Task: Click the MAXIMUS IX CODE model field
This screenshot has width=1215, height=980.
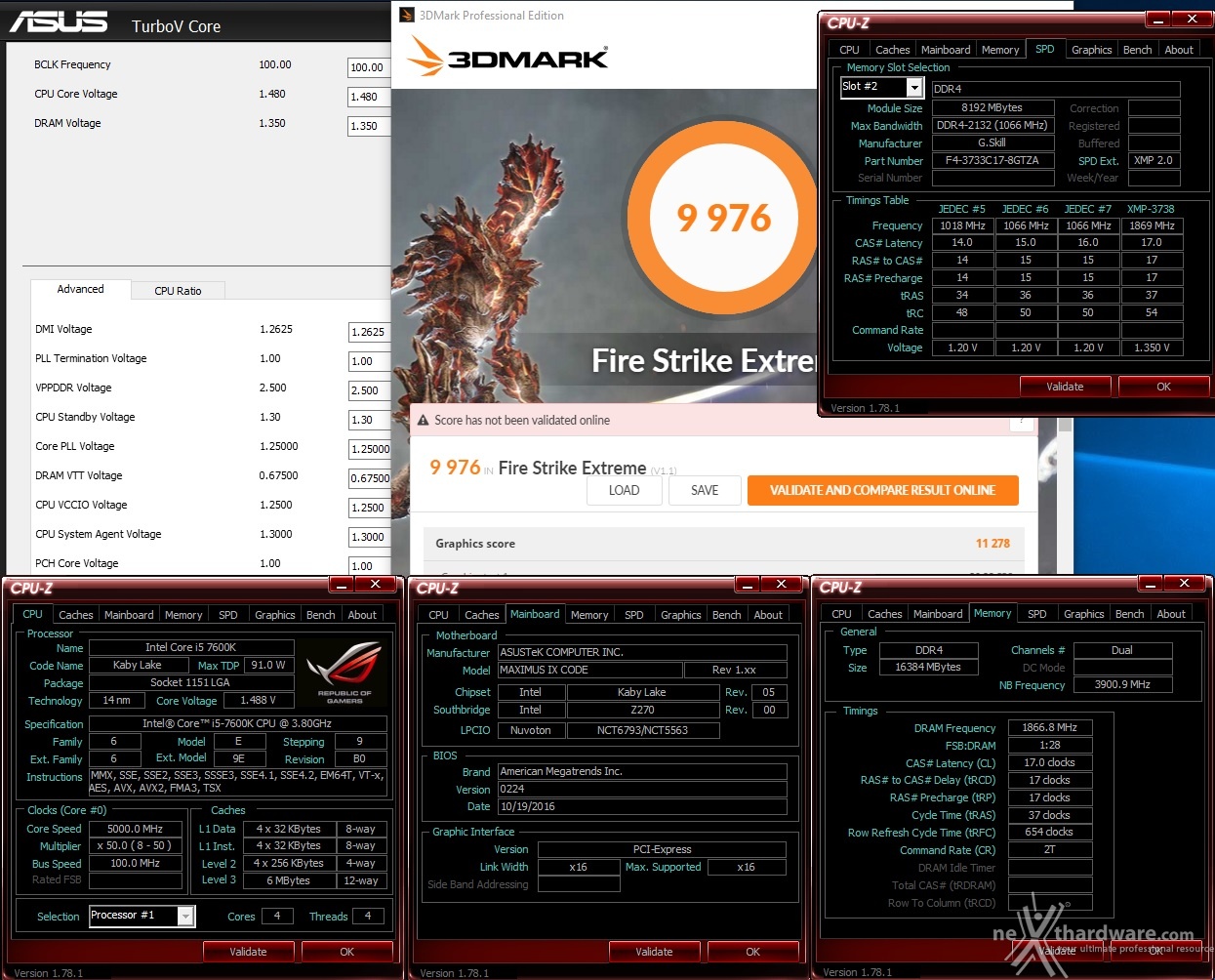Action: tap(589, 671)
